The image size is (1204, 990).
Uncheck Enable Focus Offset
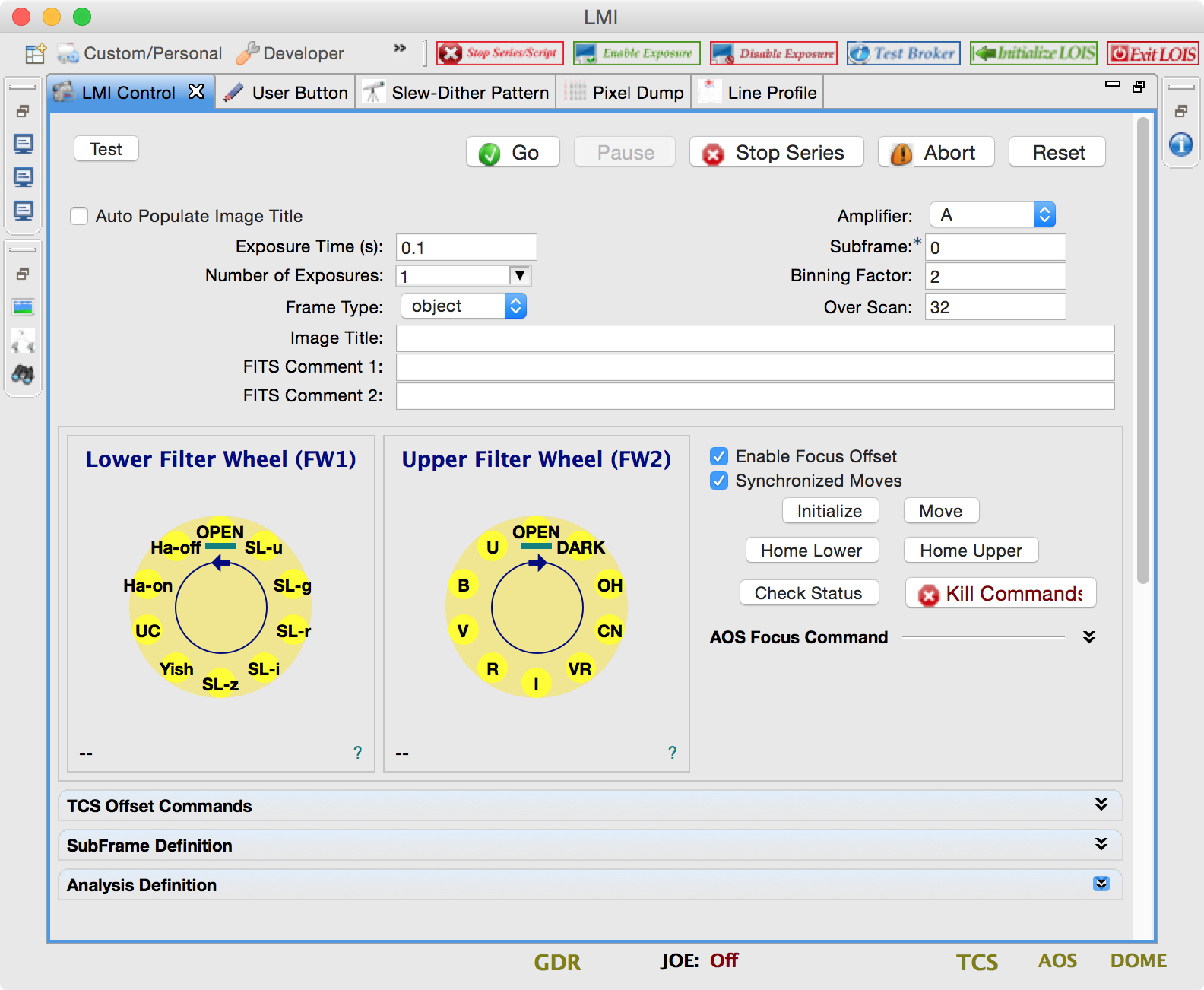click(718, 456)
